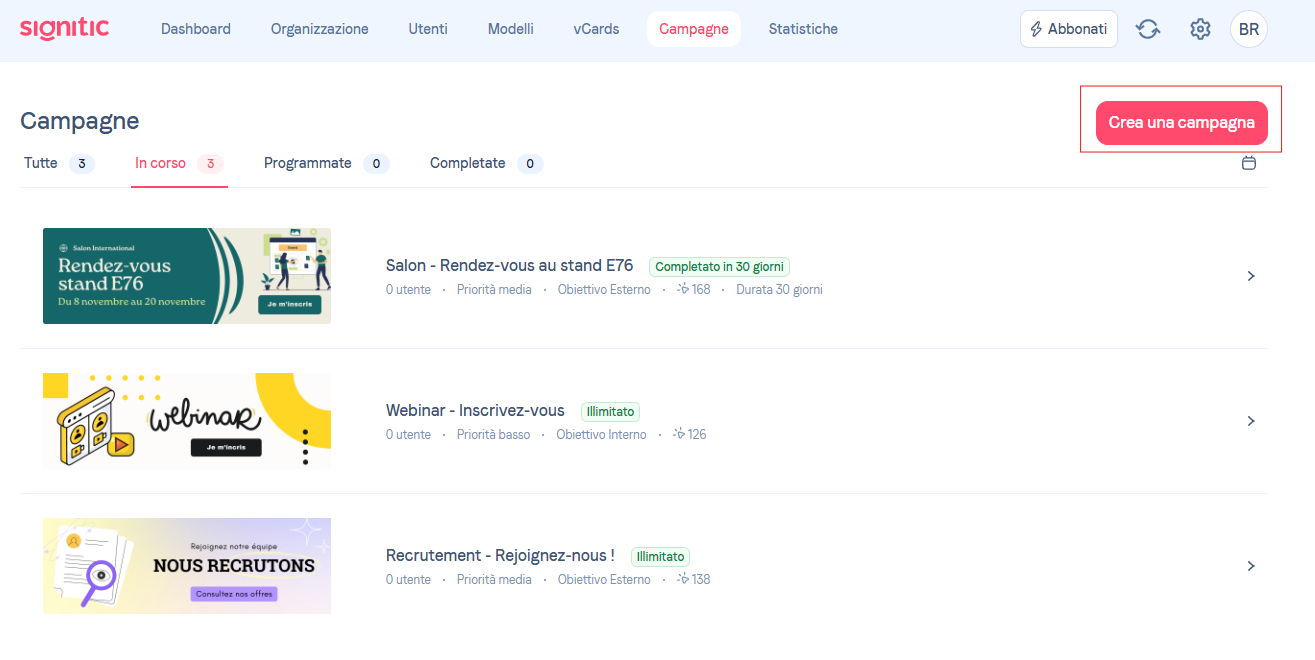Image resolution: width=1315 pixels, height=660 pixels.
Task: Open the Modelli menu
Action: click(511, 29)
